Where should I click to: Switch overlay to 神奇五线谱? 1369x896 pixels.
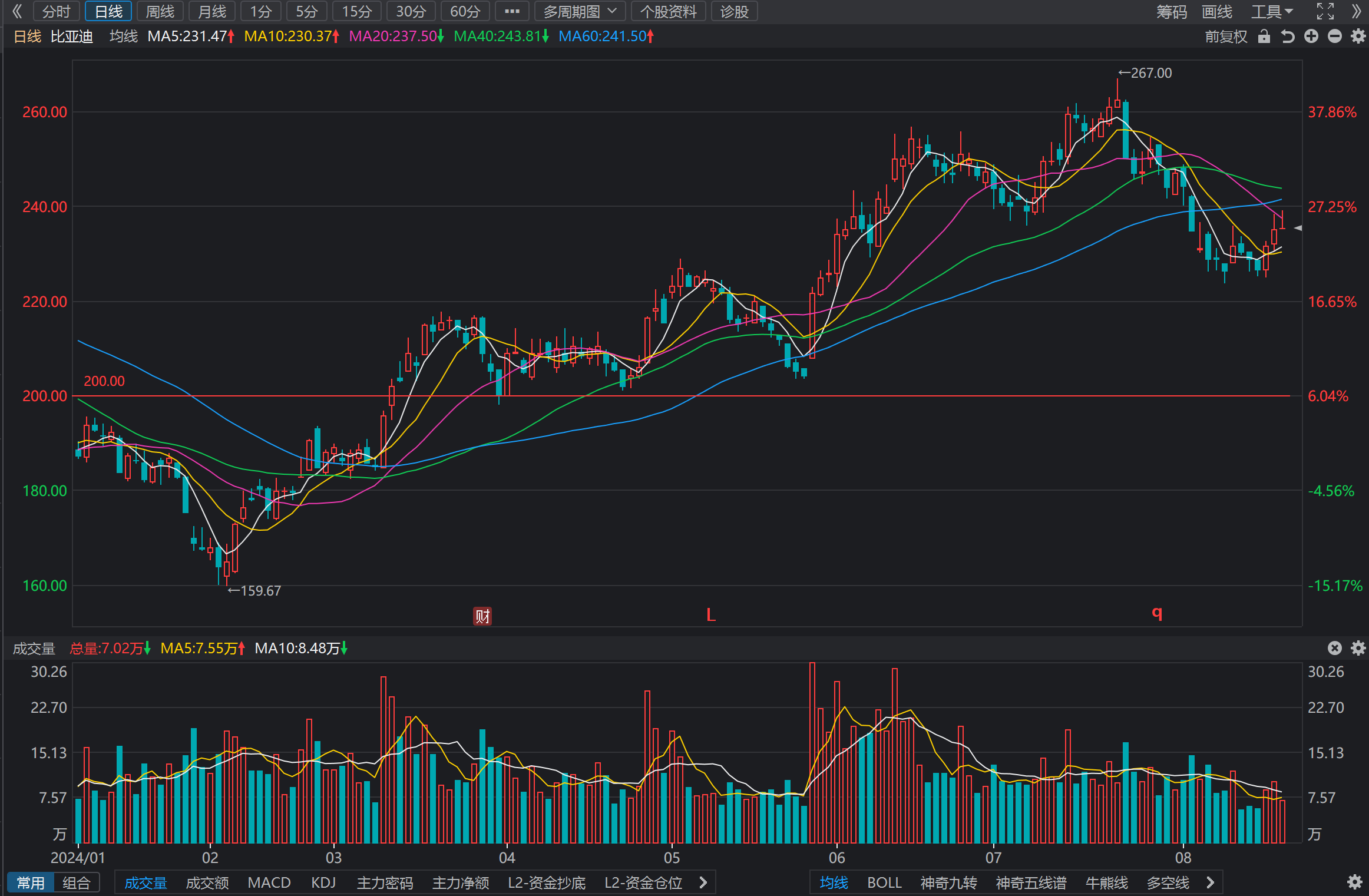pos(1031,882)
